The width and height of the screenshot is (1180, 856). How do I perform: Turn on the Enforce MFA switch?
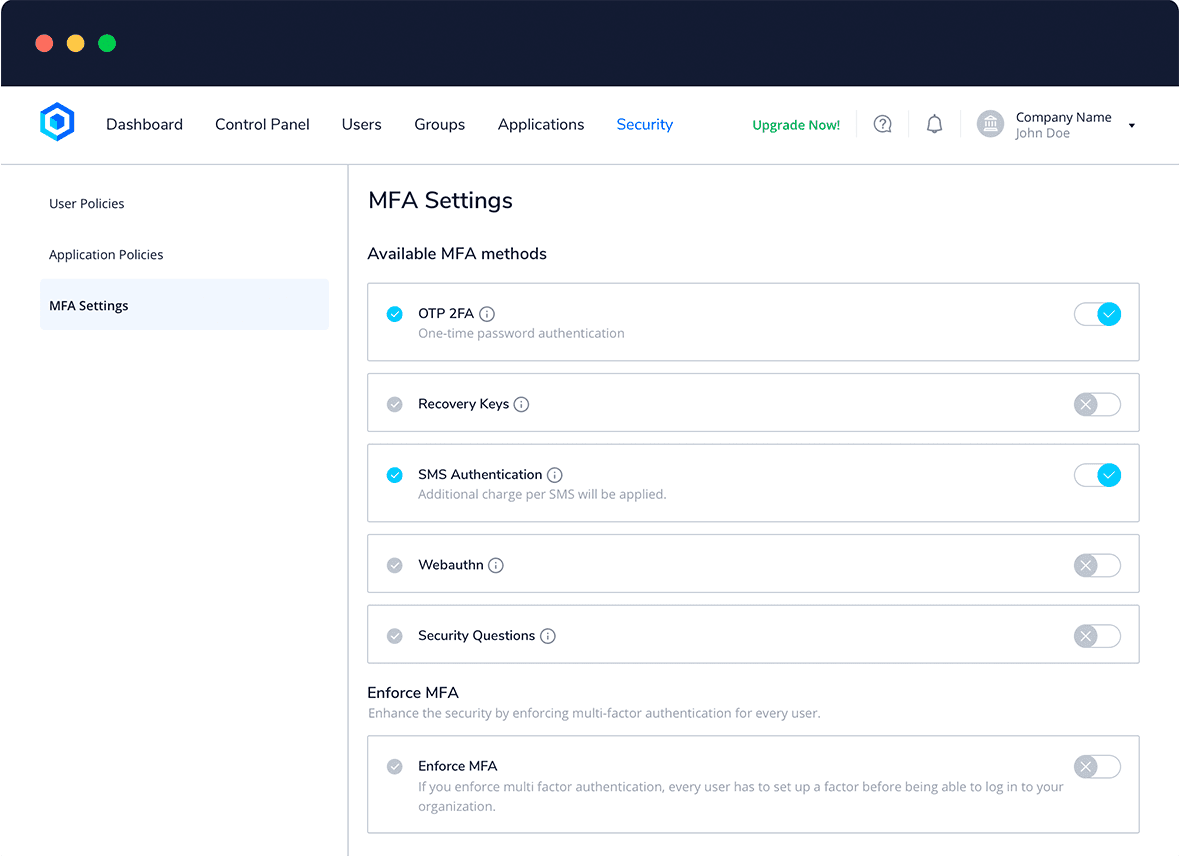1097,767
